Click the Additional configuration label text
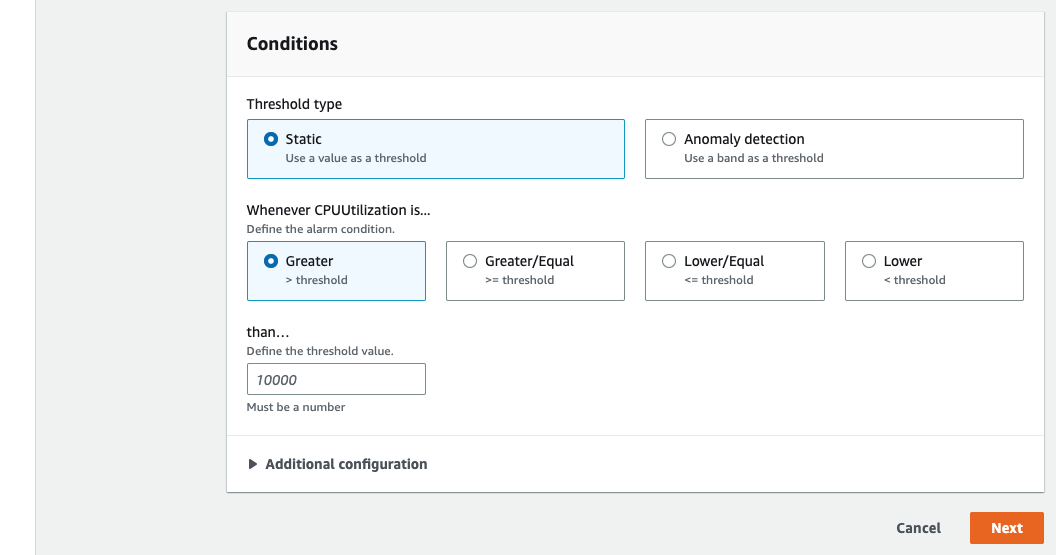The width and height of the screenshot is (1056, 555). pyautogui.click(x=346, y=464)
